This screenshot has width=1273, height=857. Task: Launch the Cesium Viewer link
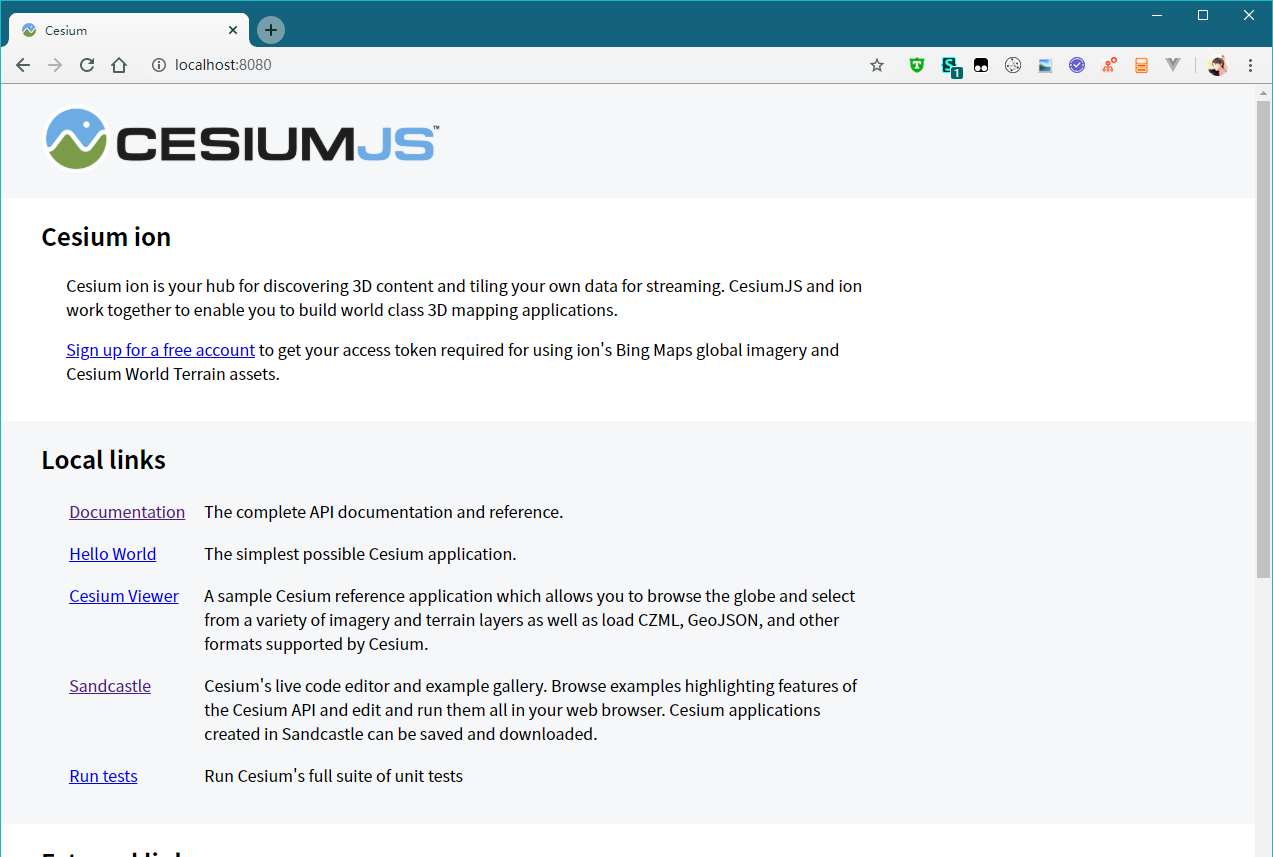click(124, 596)
